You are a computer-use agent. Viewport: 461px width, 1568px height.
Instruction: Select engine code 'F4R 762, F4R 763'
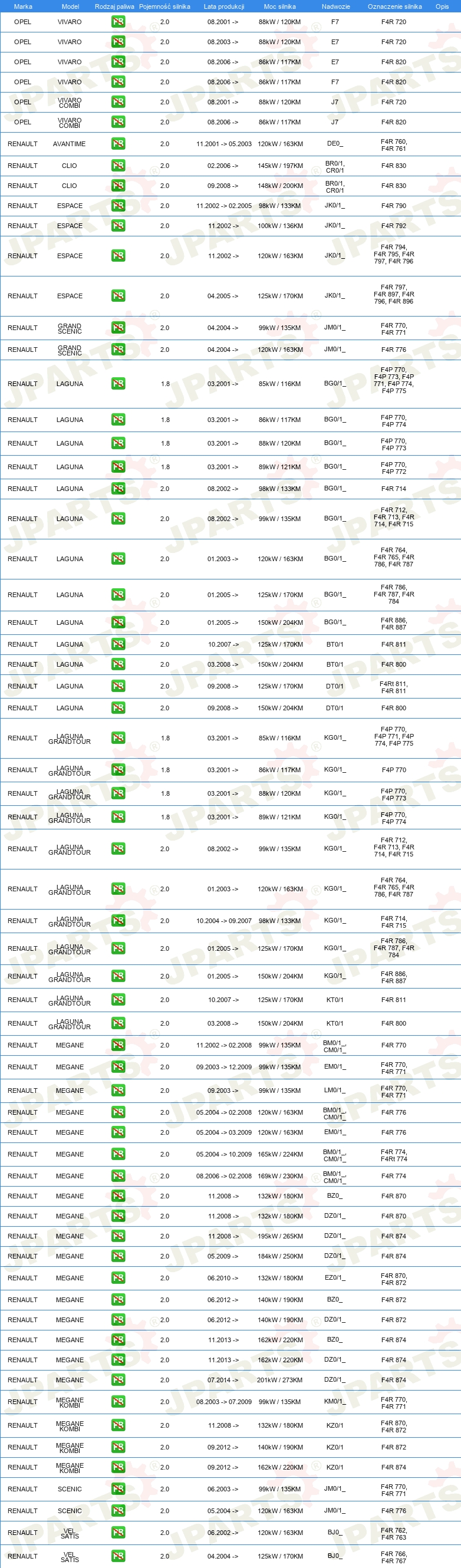pos(393,1534)
